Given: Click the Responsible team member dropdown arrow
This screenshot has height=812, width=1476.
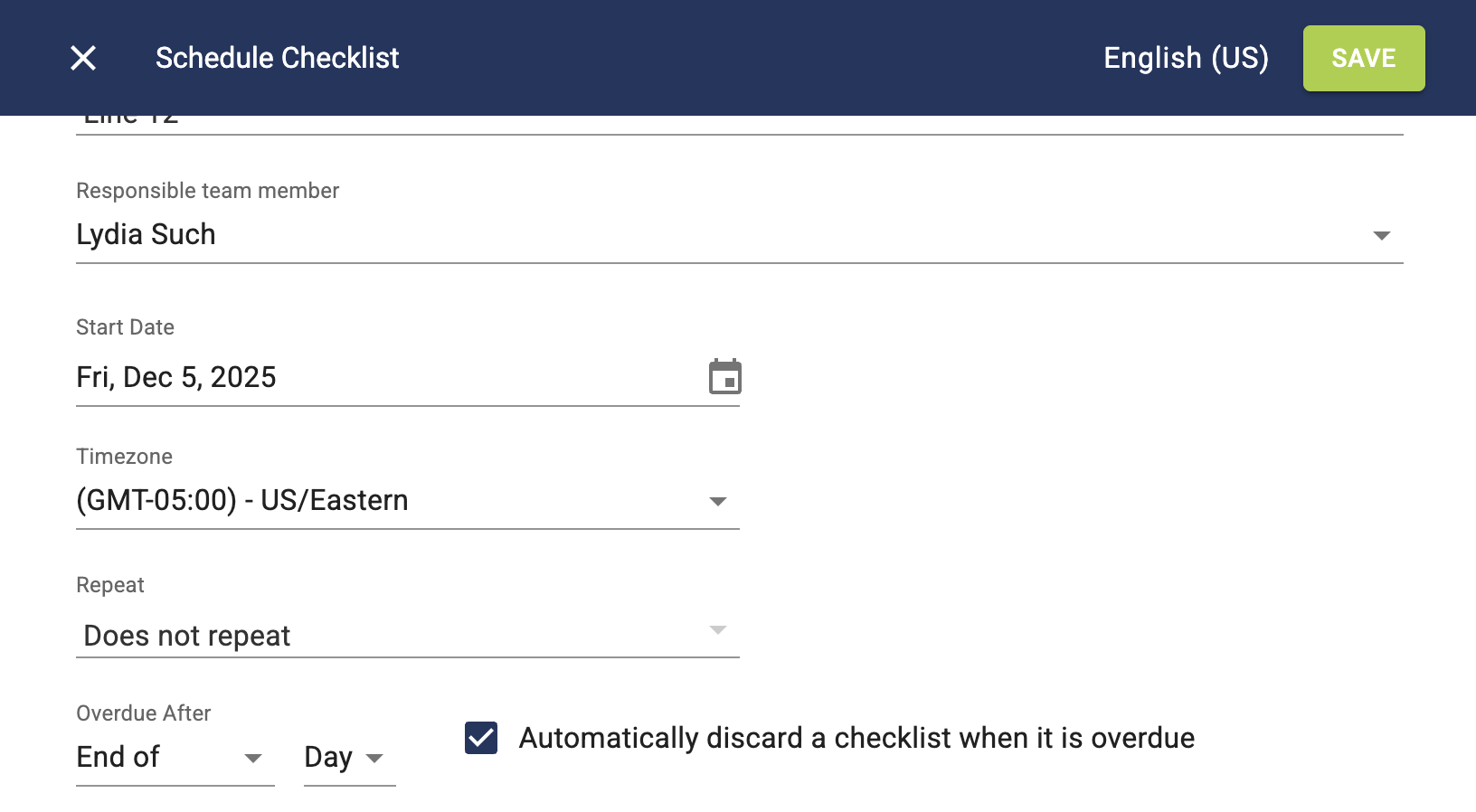Looking at the screenshot, I should [x=1381, y=236].
